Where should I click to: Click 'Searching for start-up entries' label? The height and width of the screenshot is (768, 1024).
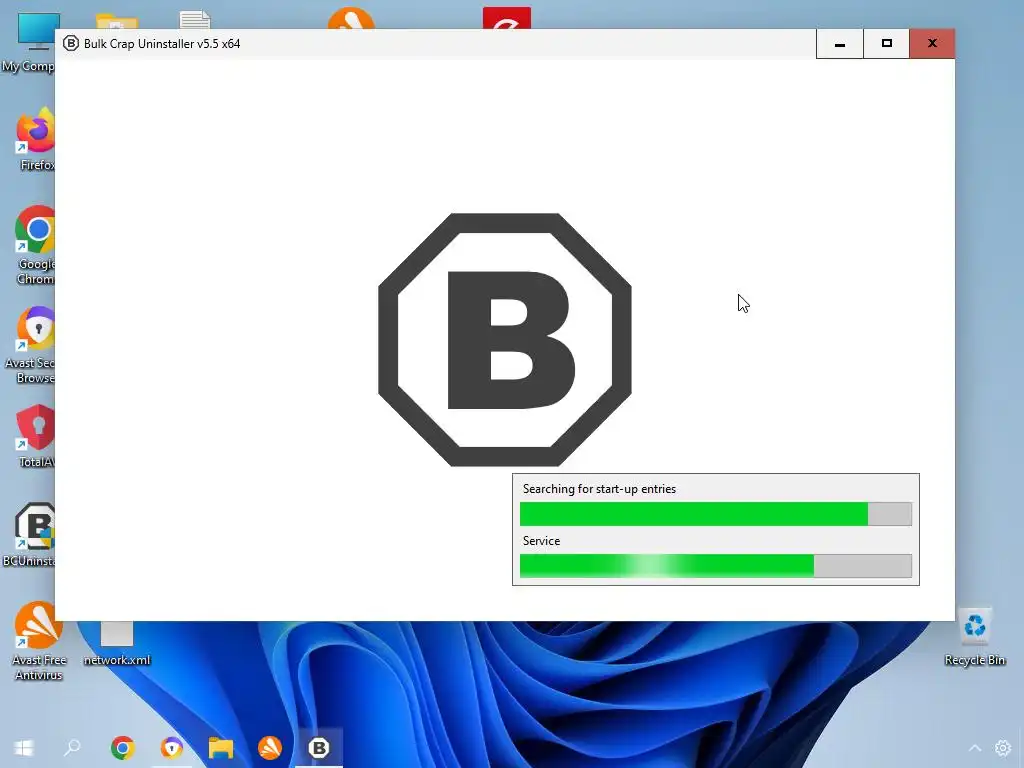pyautogui.click(x=599, y=489)
